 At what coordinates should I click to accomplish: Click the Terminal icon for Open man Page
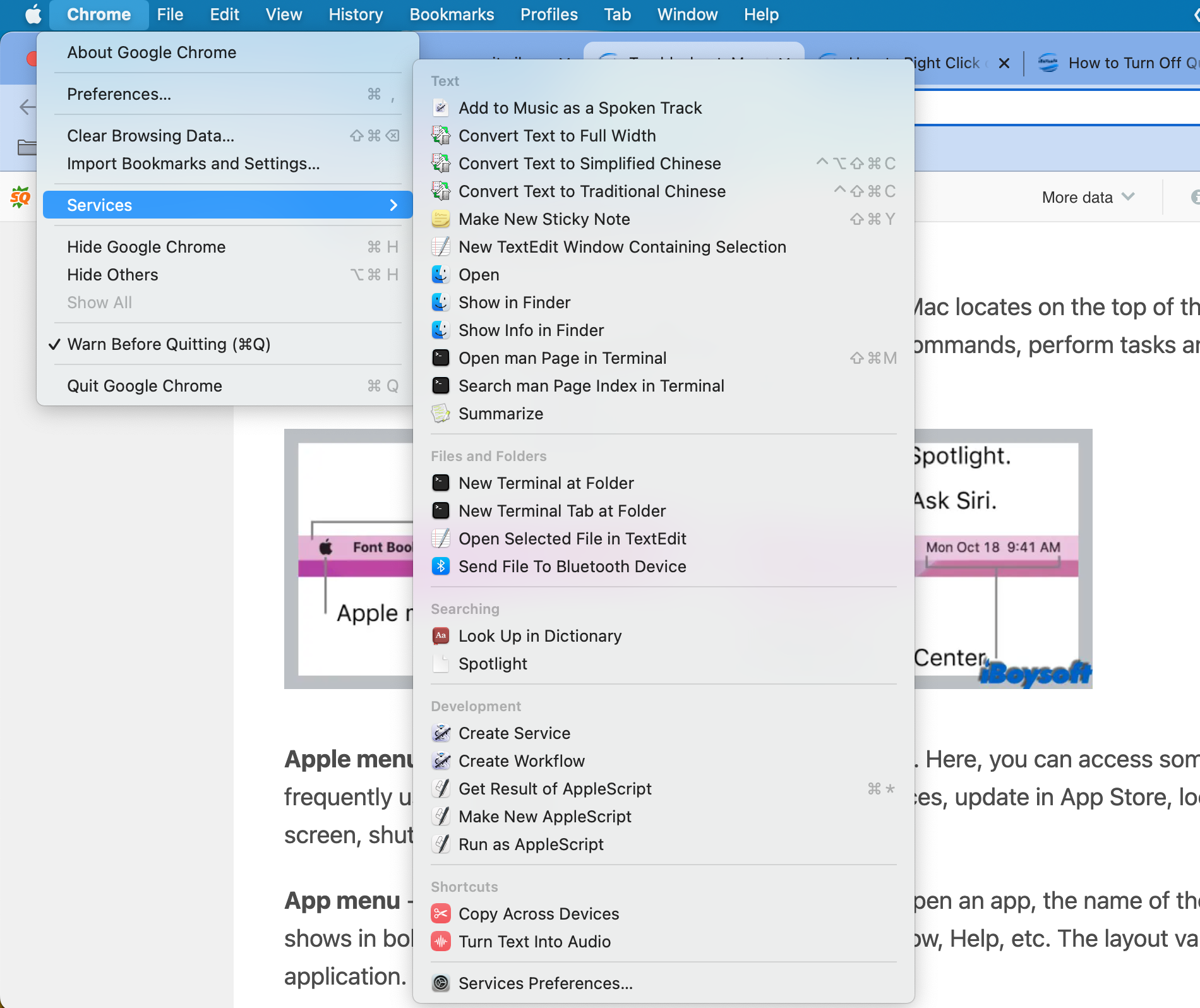[x=440, y=358]
